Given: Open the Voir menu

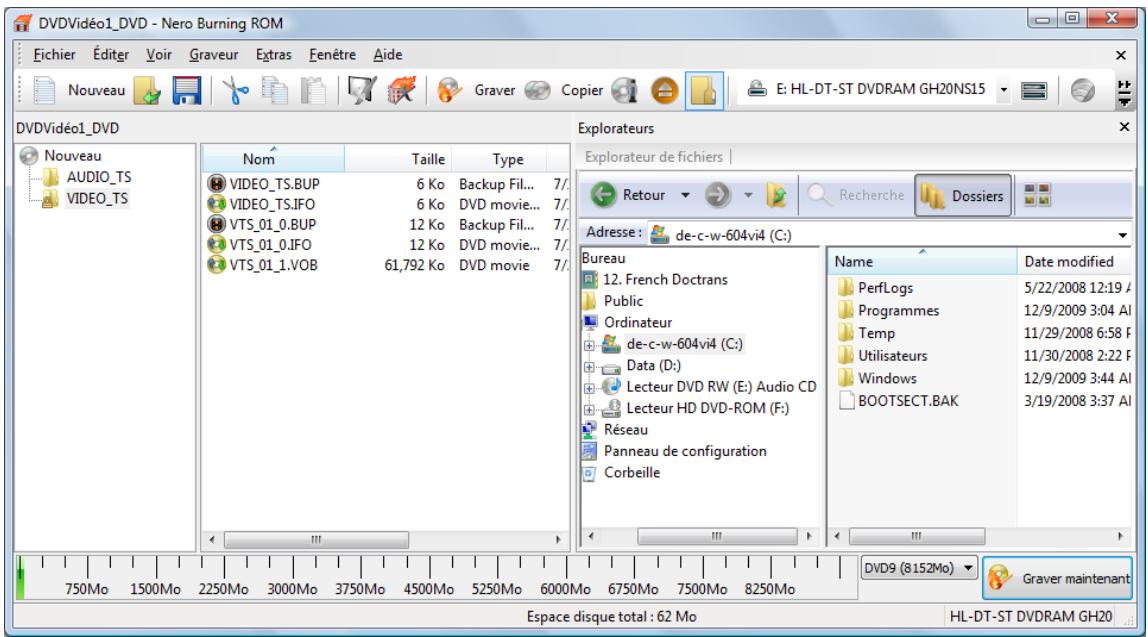Looking at the screenshot, I should (x=159, y=55).
